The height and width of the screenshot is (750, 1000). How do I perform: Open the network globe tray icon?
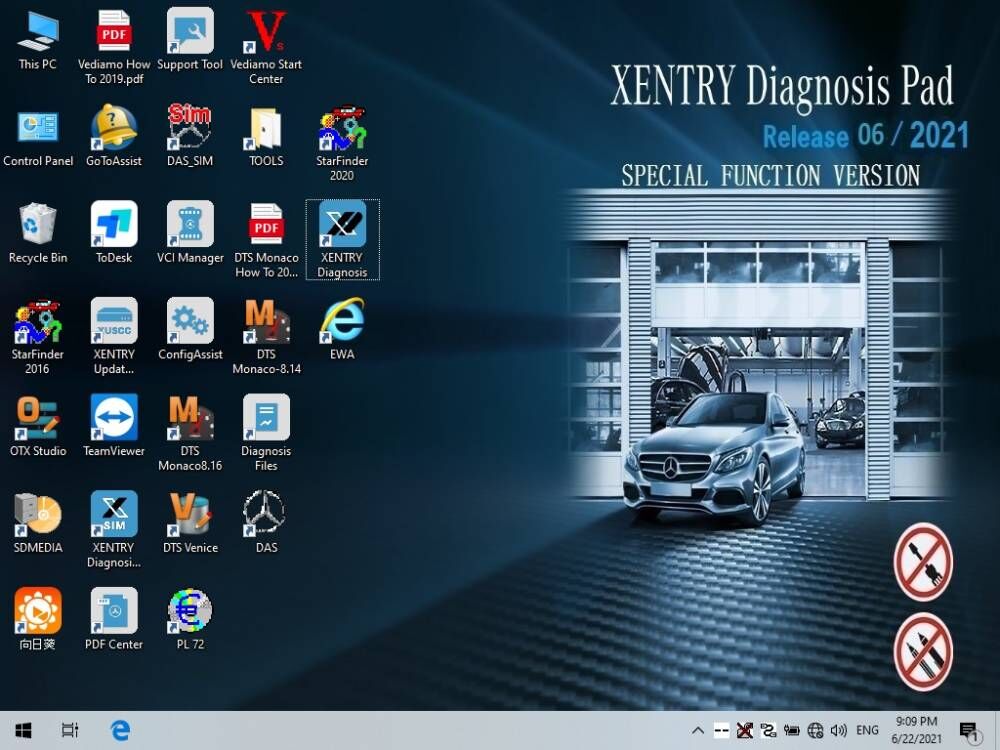pos(815,731)
